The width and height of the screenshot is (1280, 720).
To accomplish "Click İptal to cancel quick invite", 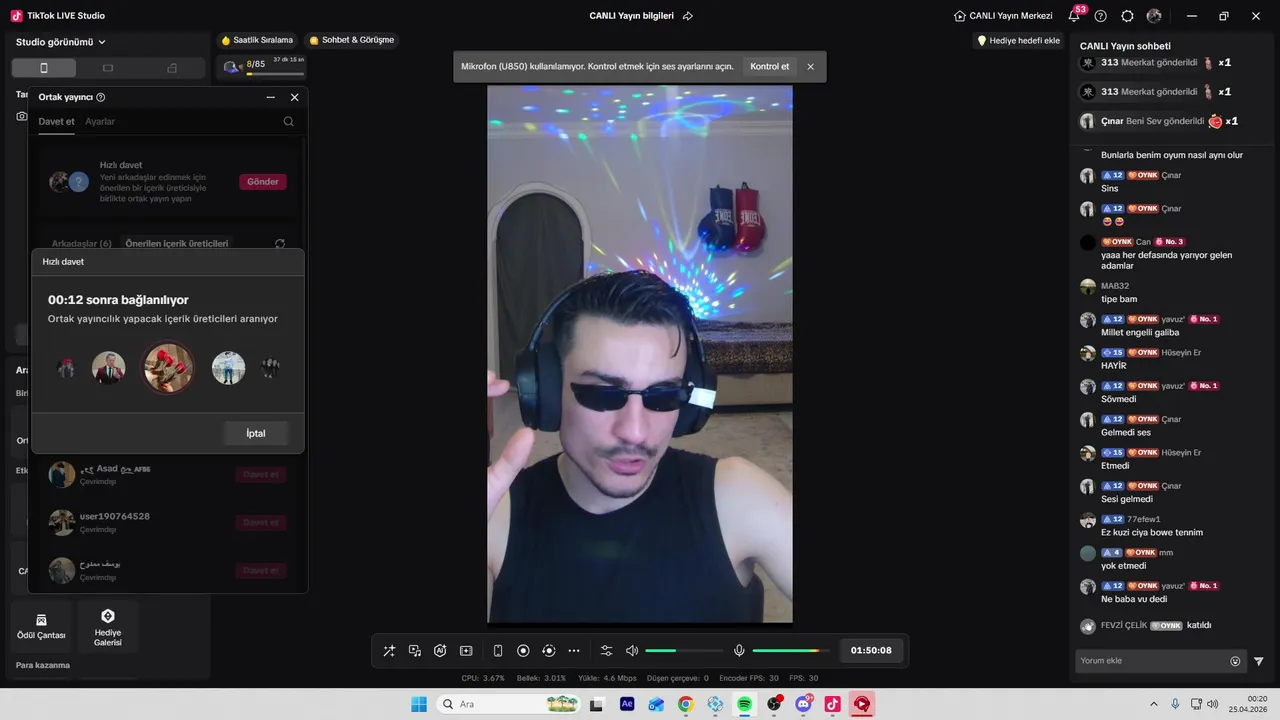I will (x=256, y=433).
